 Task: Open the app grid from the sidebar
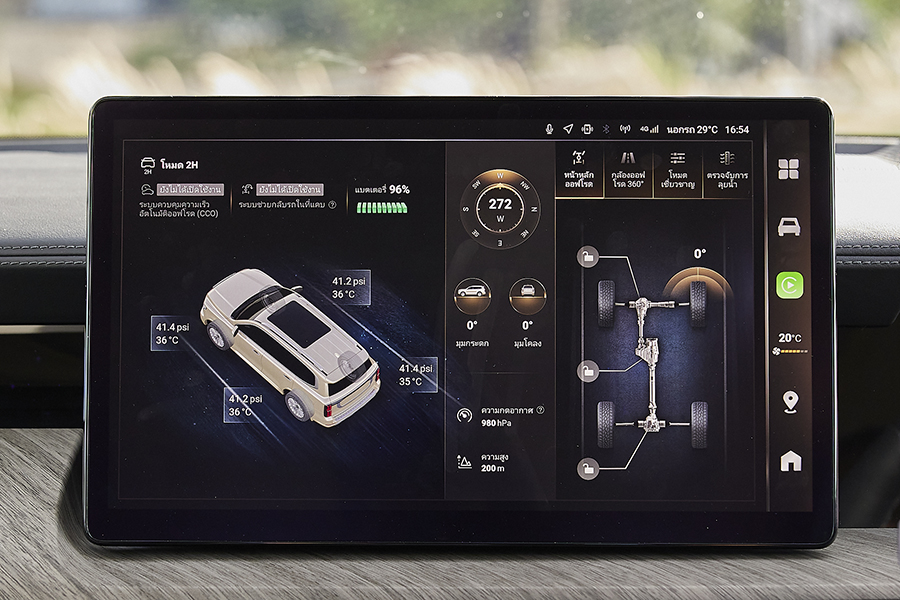[789, 169]
